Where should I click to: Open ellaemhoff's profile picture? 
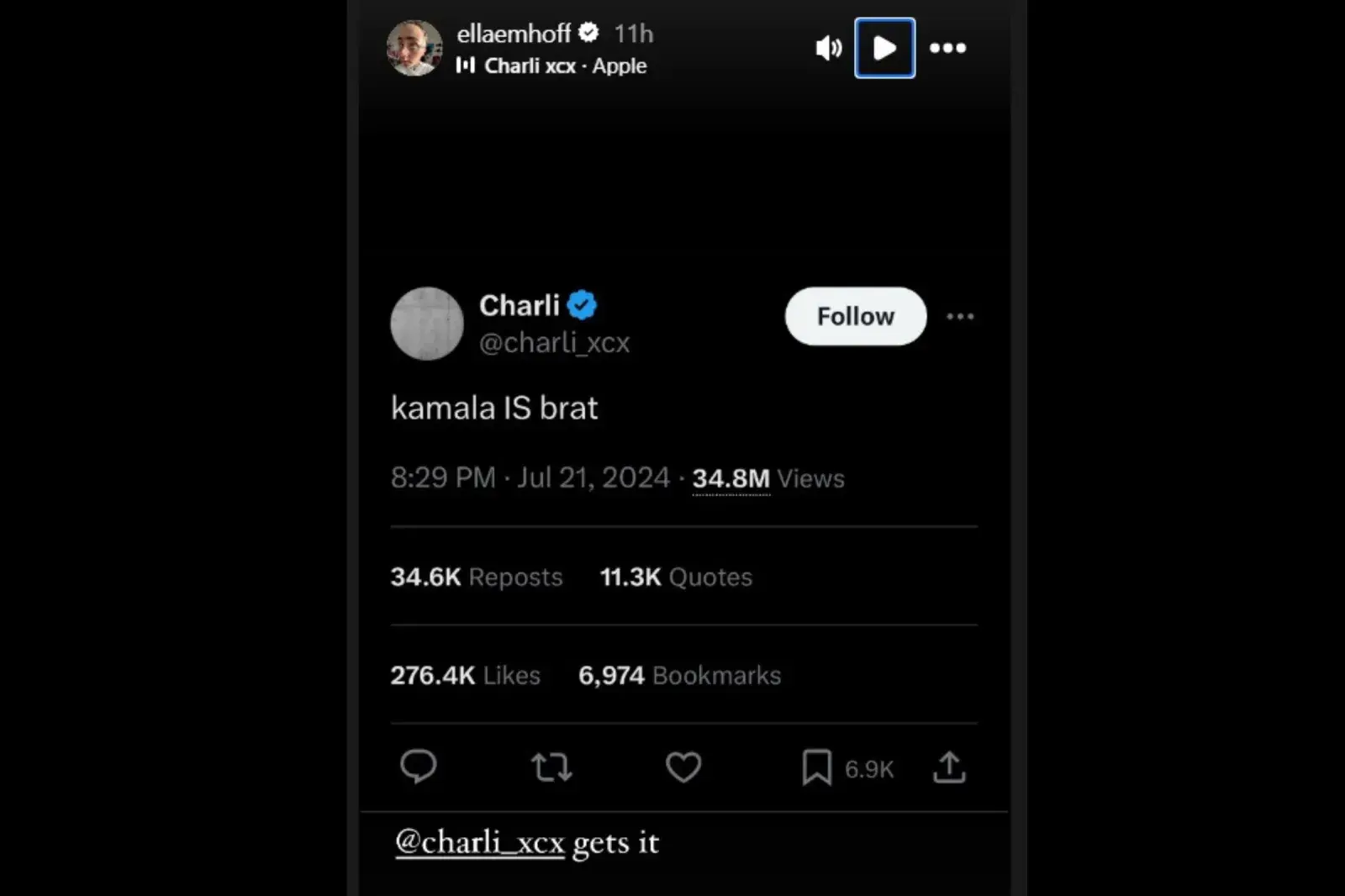point(414,48)
